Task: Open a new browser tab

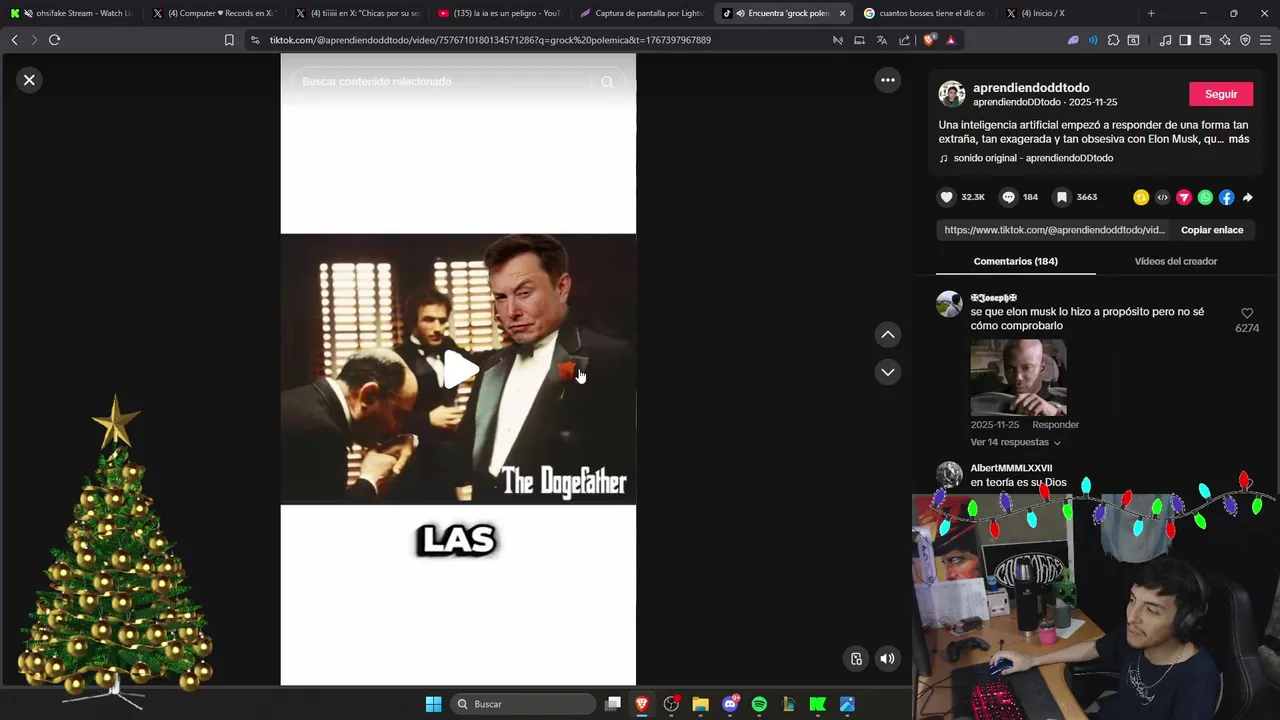Action: (1151, 13)
